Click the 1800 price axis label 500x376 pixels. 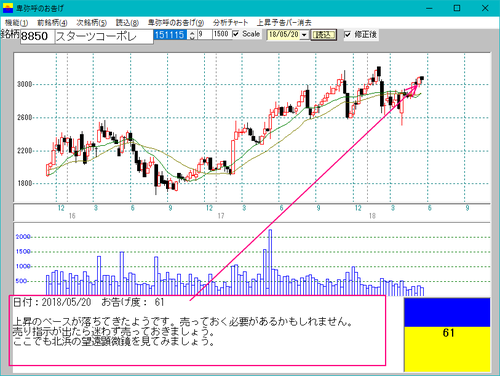coord(25,183)
